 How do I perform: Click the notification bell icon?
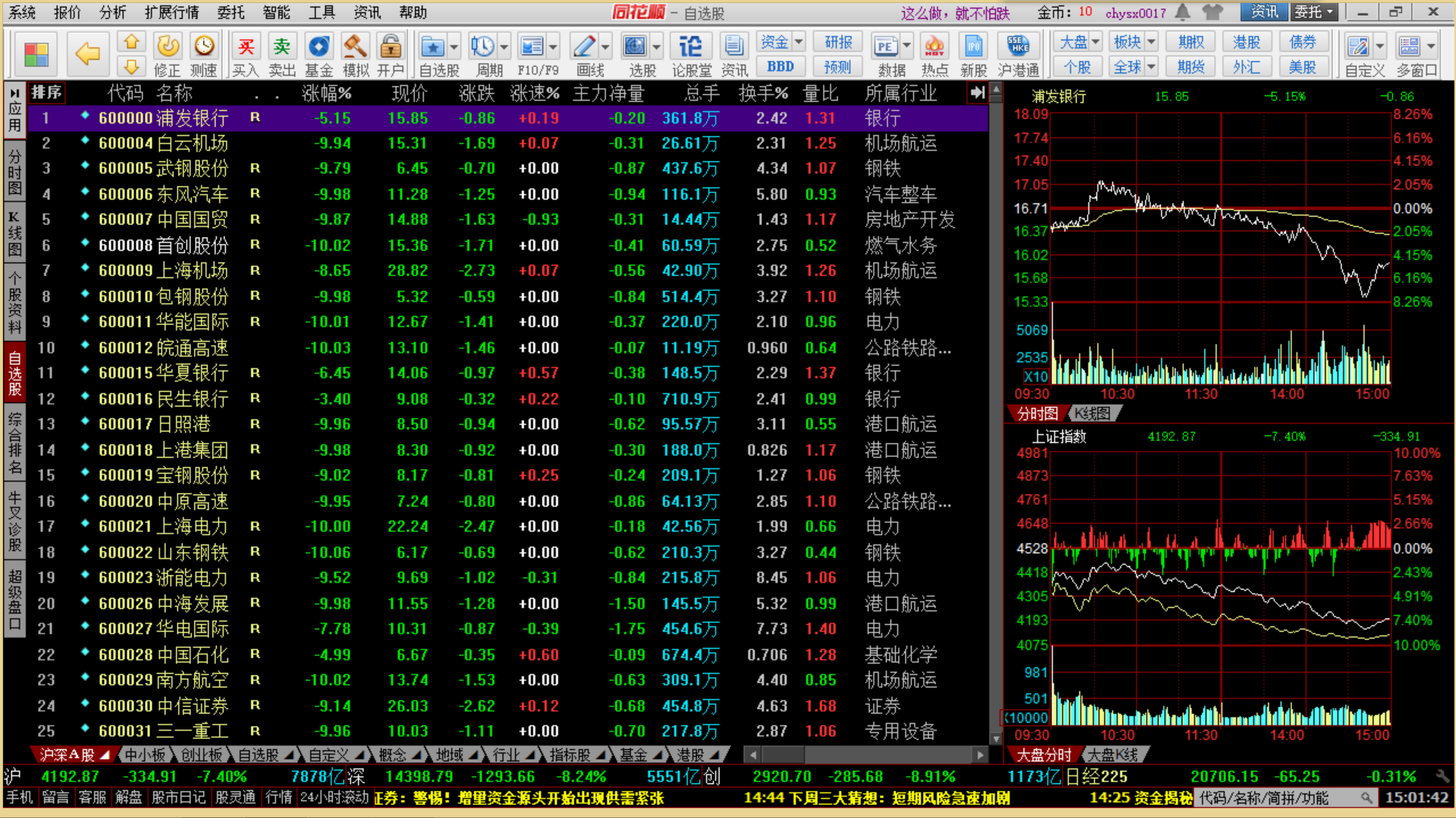[x=1182, y=12]
